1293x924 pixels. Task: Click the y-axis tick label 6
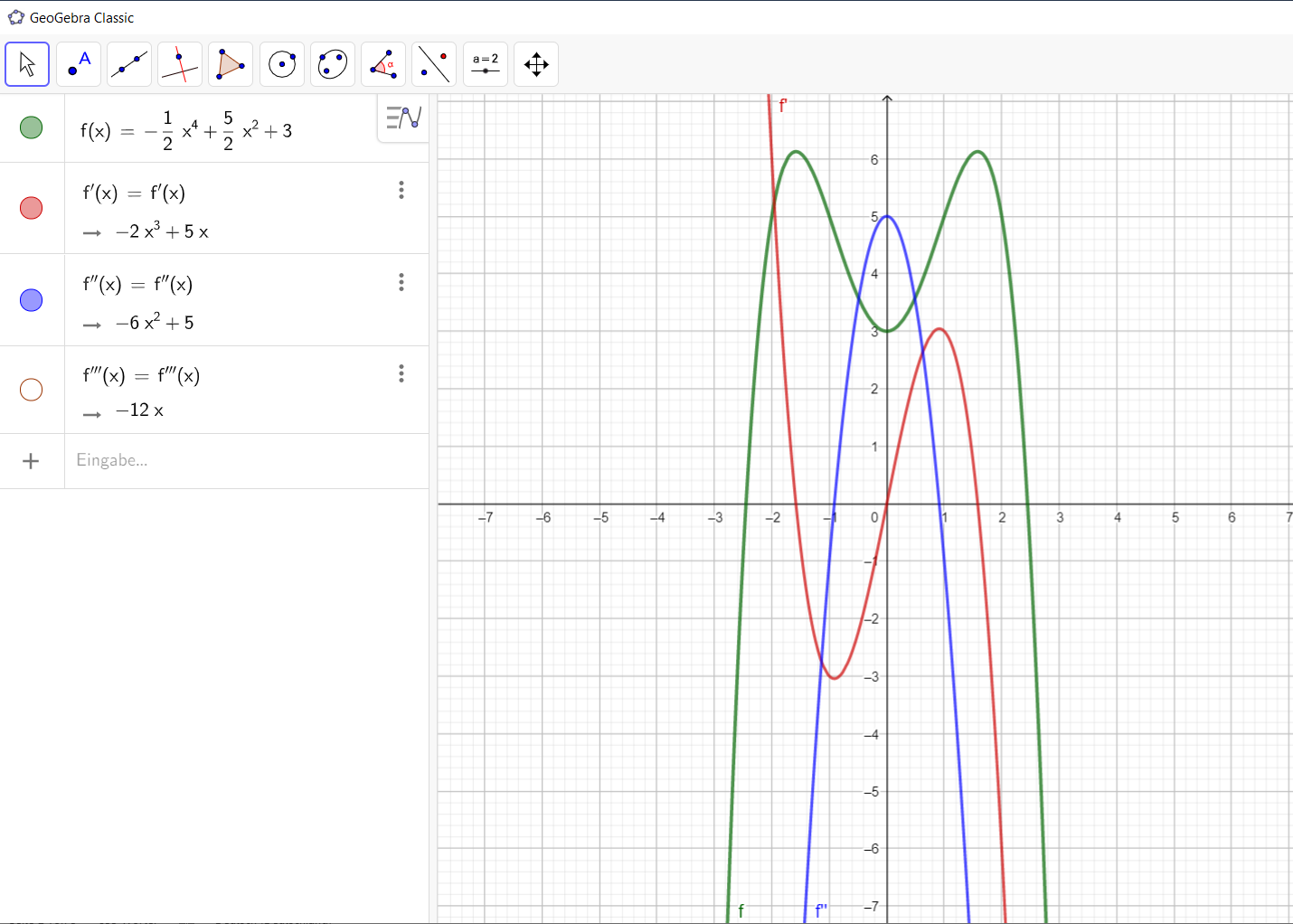point(874,160)
